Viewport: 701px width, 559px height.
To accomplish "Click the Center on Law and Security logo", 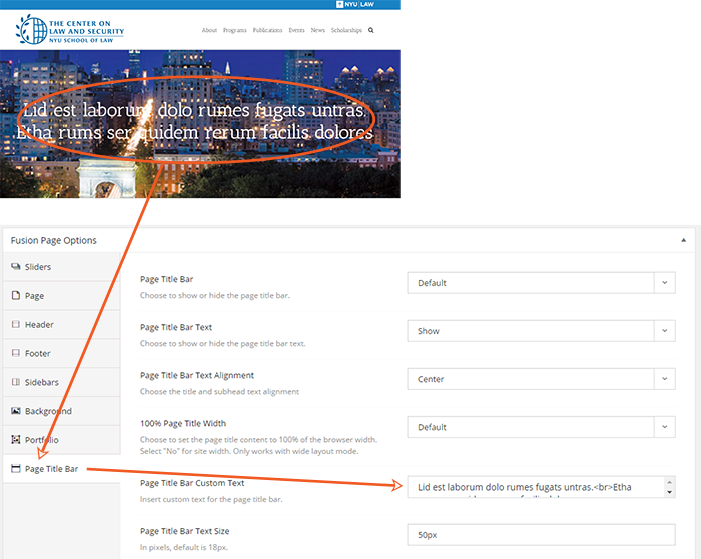I will point(70,30).
